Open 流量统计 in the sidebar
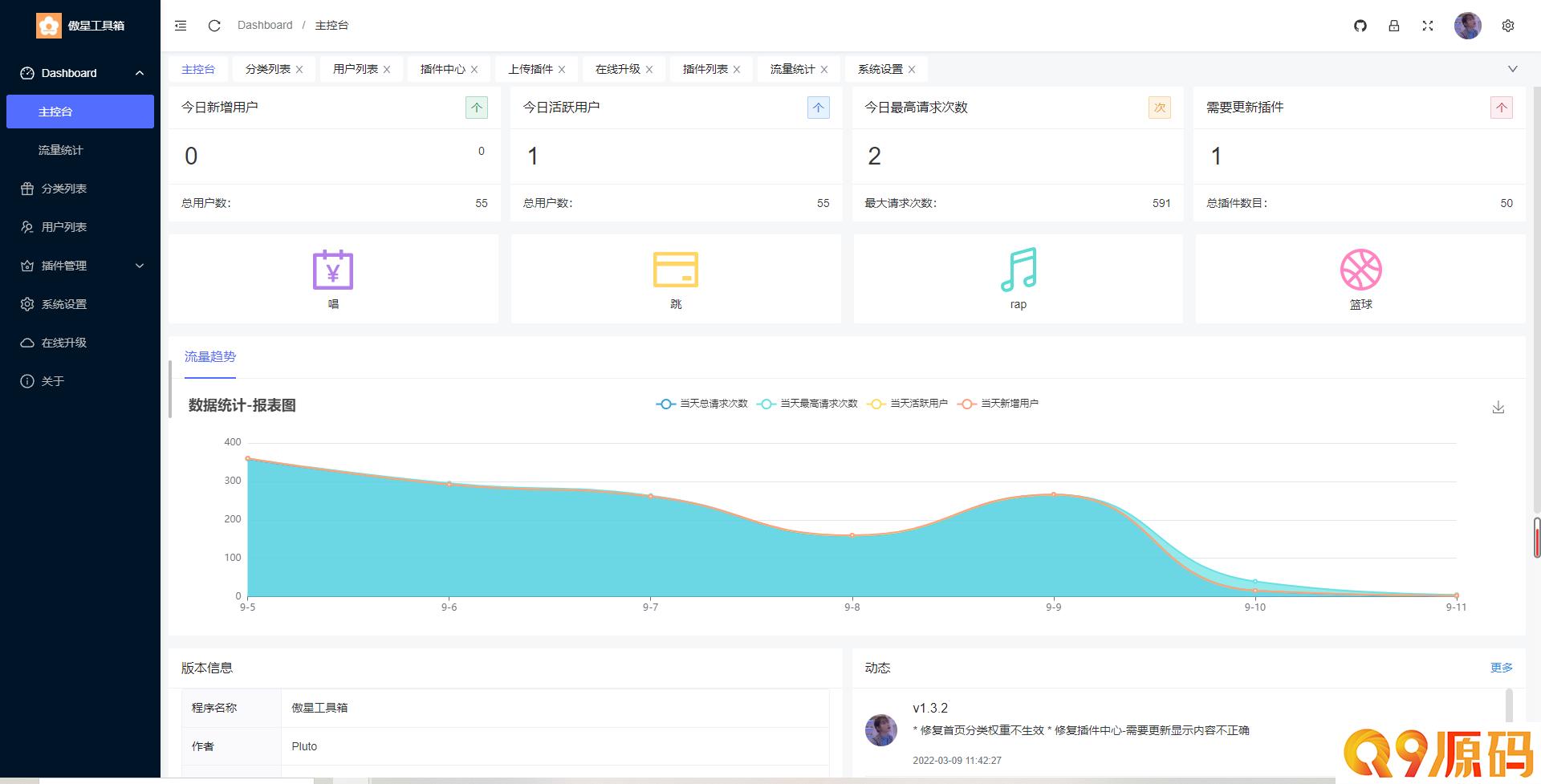The height and width of the screenshot is (784, 1541). [x=80, y=150]
